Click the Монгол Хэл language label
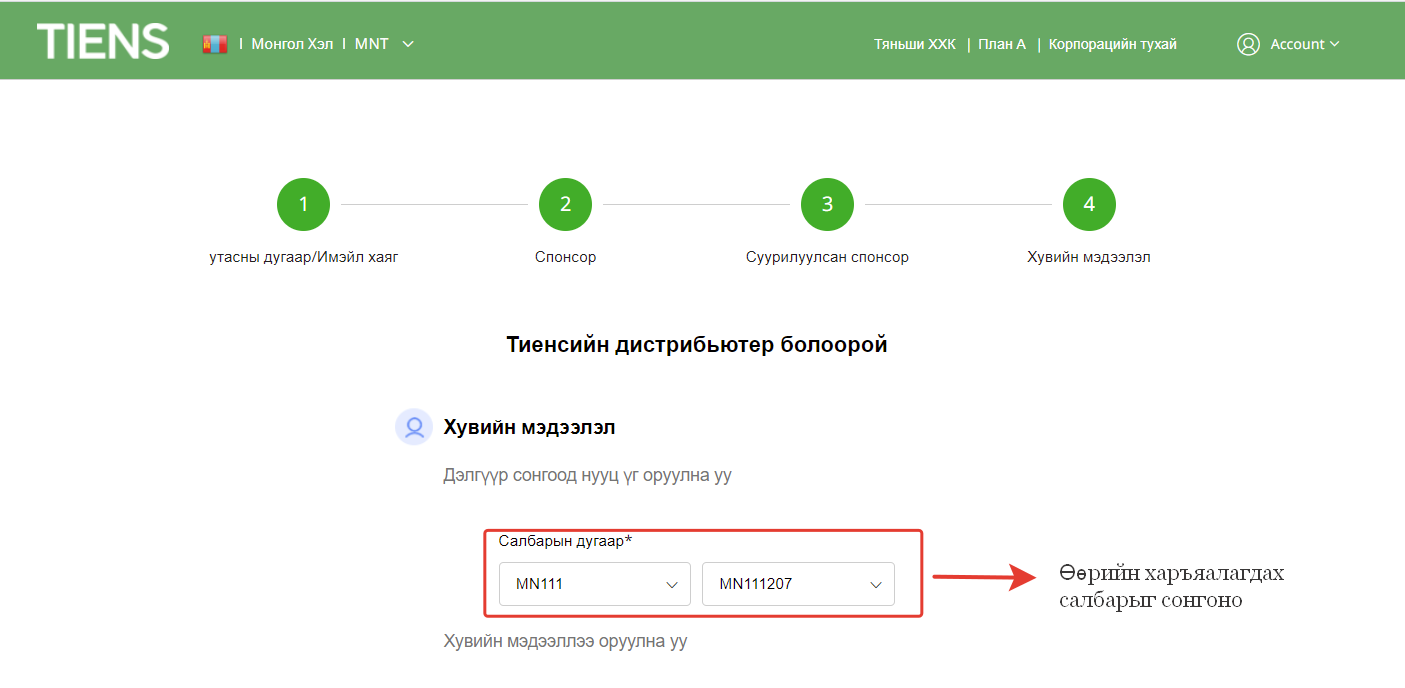Image resolution: width=1405 pixels, height=688 pixels. (292, 44)
